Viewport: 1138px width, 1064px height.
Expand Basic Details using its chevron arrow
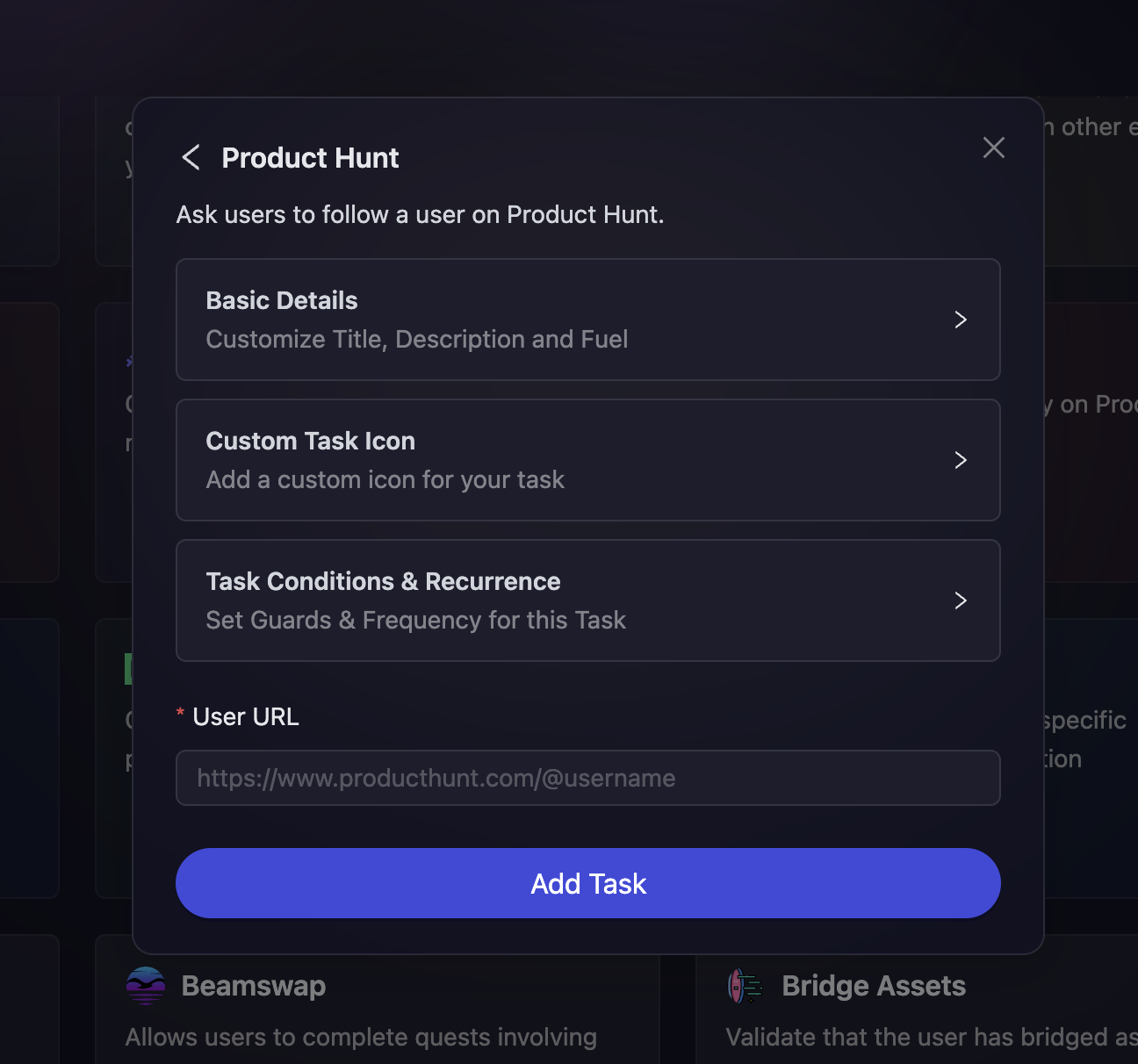pyautogui.click(x=961, y=320)
